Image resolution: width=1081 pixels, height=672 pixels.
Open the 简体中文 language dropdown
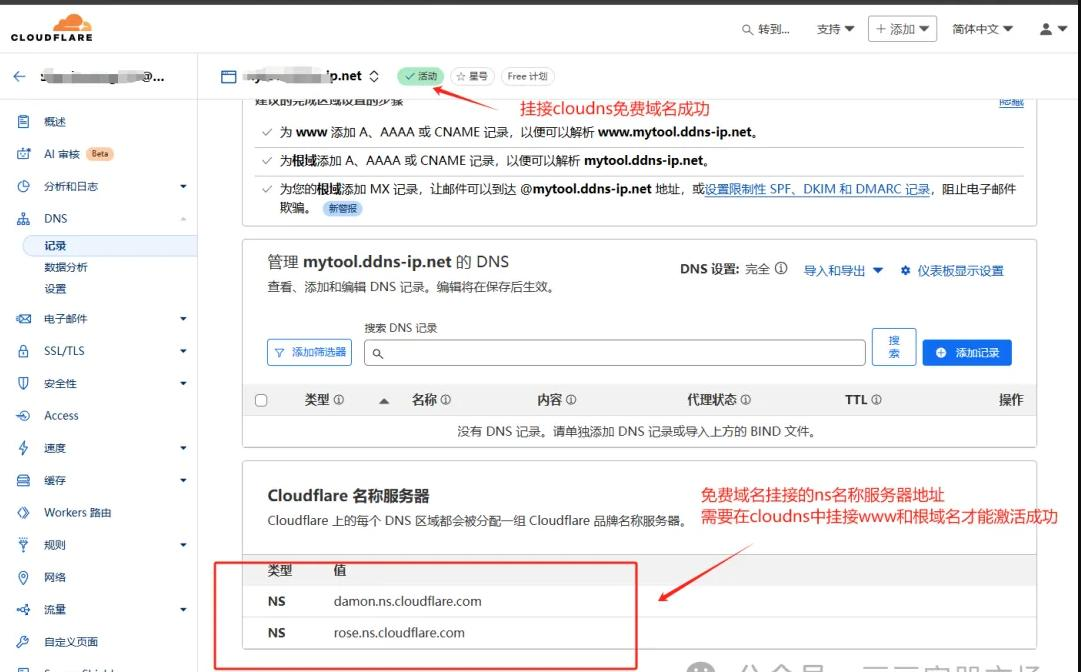982,29
